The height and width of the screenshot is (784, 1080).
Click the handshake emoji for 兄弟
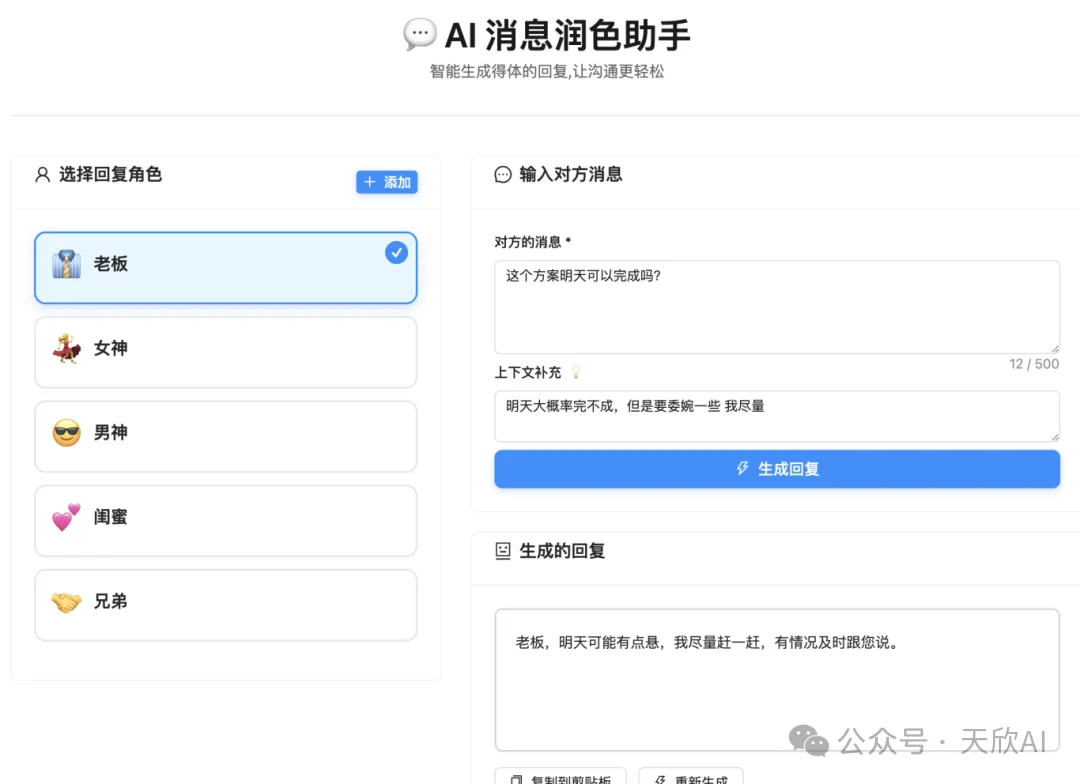pos(66,601)
